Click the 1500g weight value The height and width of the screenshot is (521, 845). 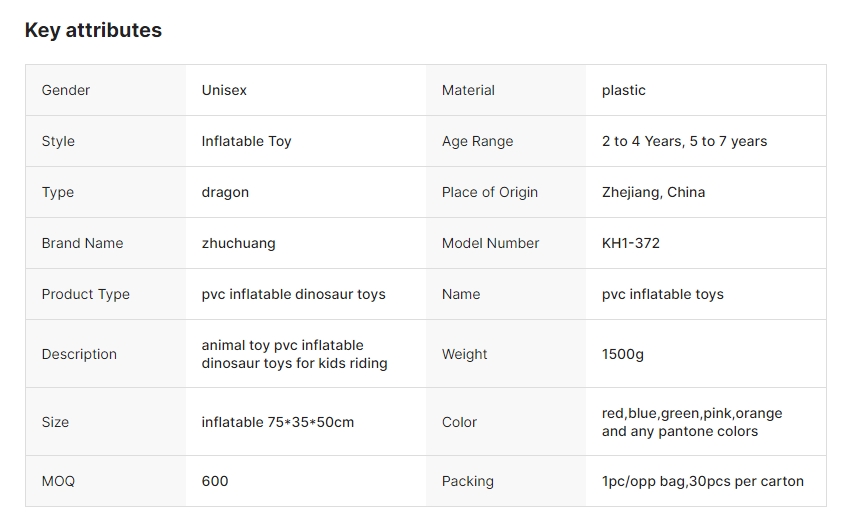[x=623, y=354]
